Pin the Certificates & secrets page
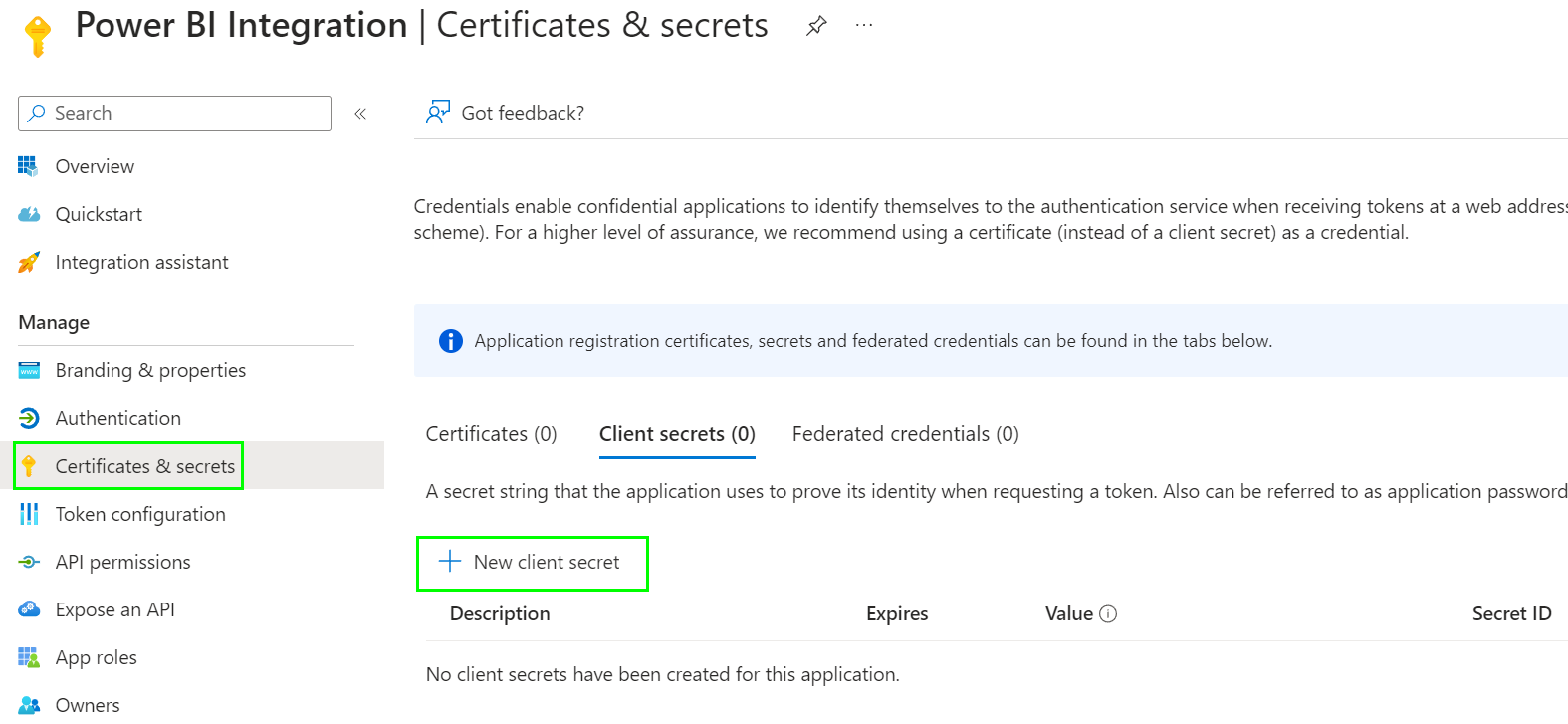1568x724 pixels. point(816,25)
